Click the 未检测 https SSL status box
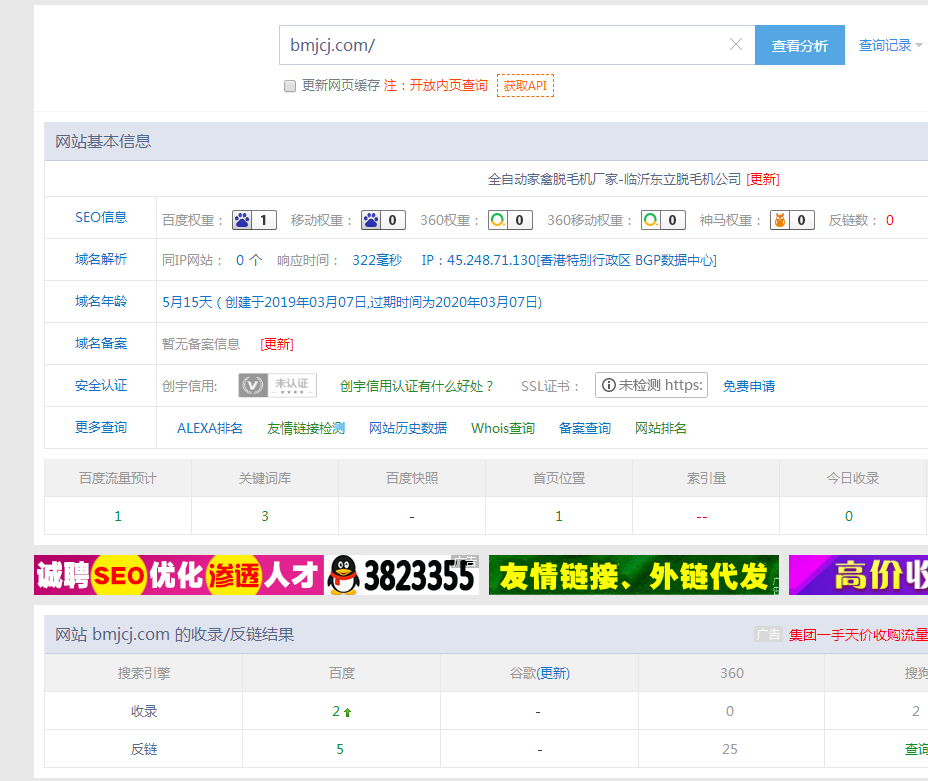The image size is (928, 781). coord(651,385)
